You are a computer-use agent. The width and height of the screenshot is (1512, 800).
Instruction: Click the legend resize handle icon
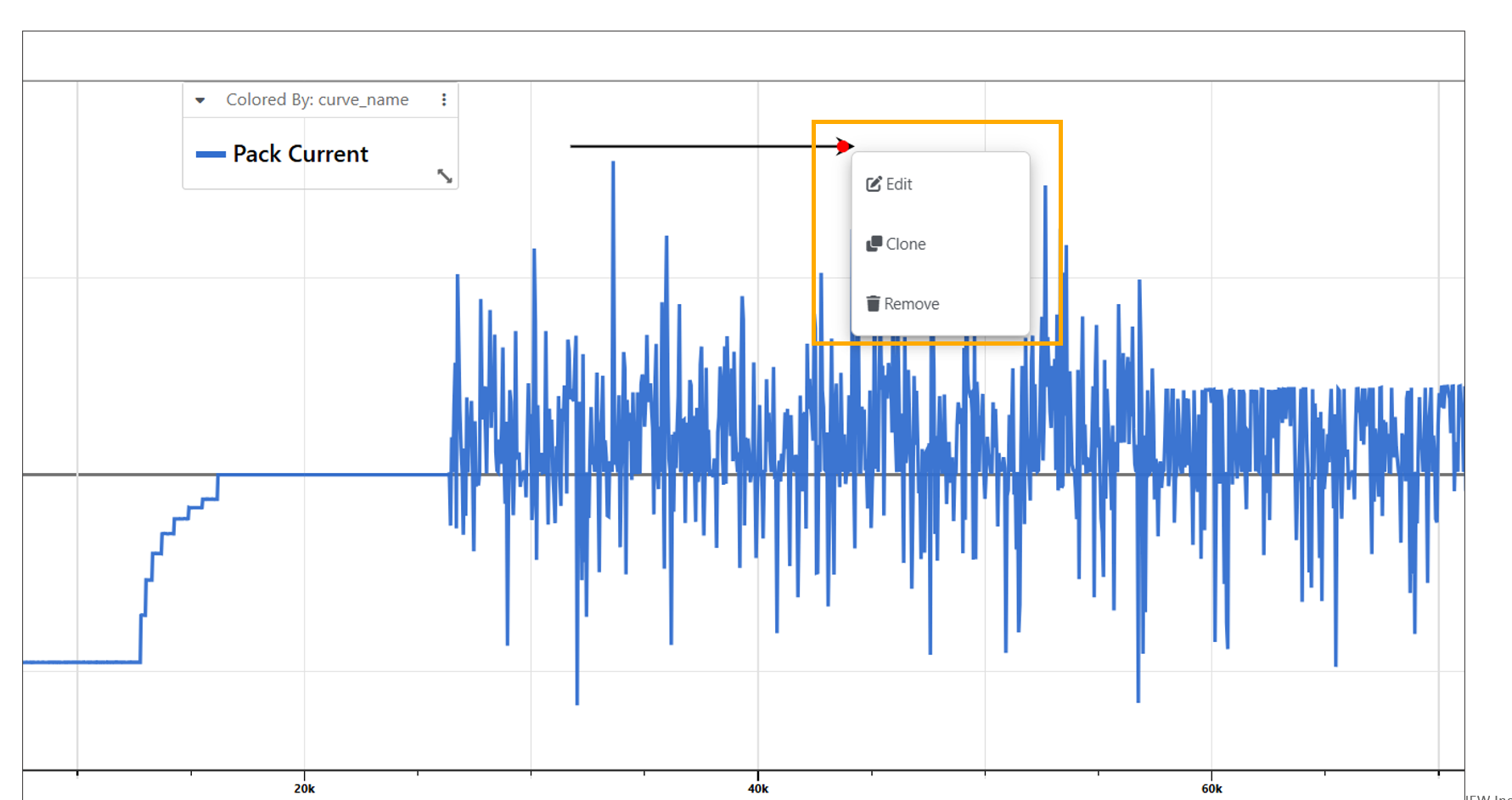tap(444, 176)
